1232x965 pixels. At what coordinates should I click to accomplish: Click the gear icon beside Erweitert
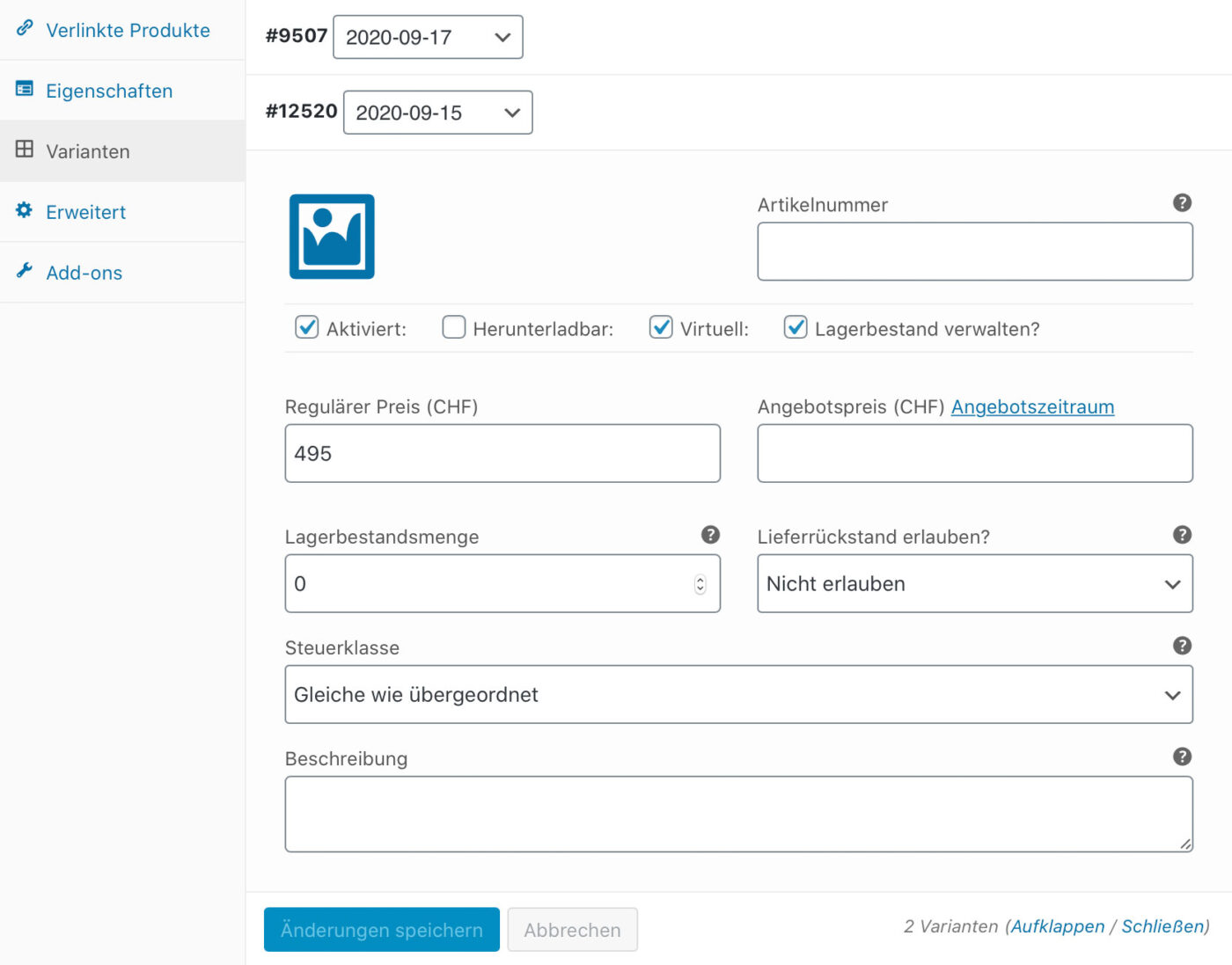click(x=25, y=211)
